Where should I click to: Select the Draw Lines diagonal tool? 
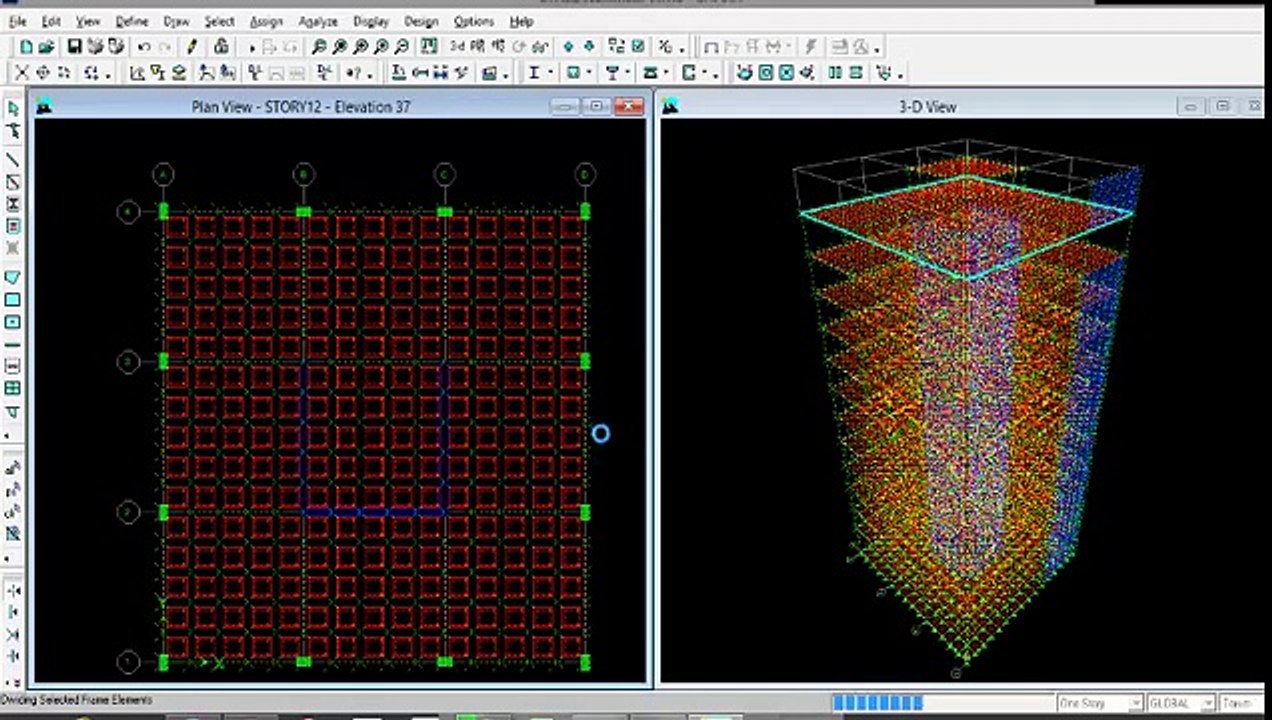(x=13, y=160)
